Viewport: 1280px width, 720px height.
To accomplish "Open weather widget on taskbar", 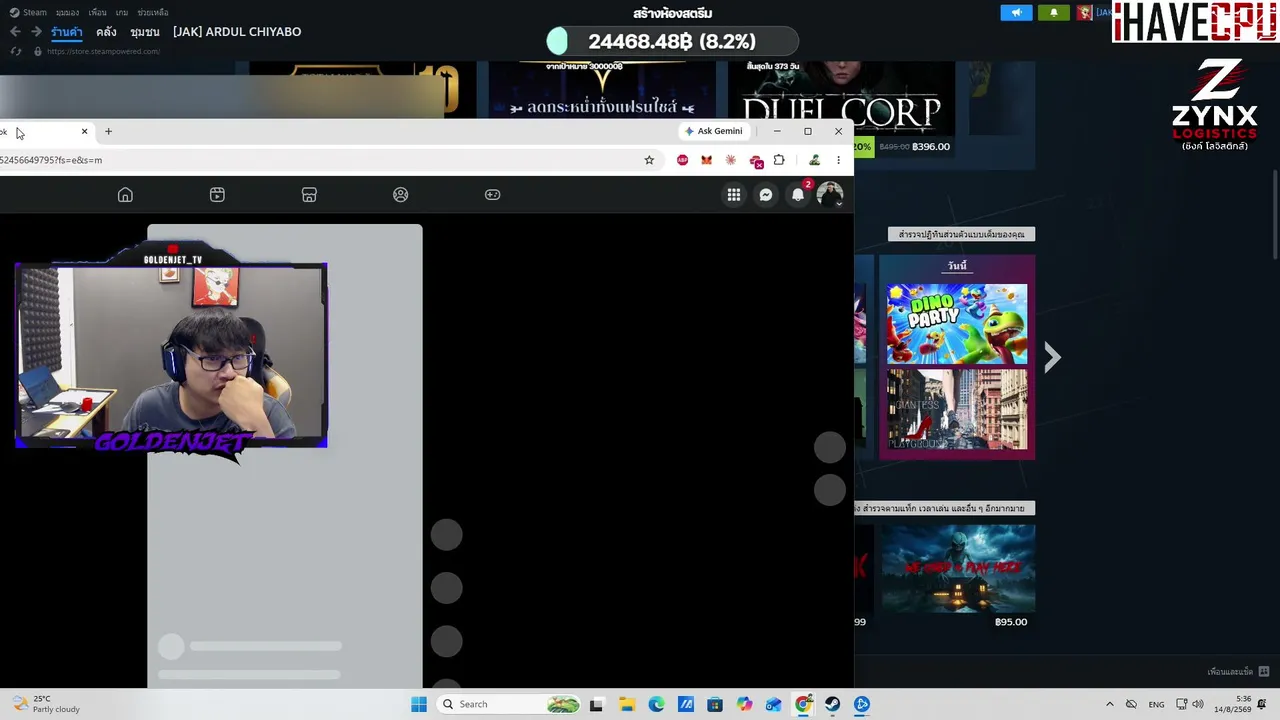I will click(x=45, y=704).
